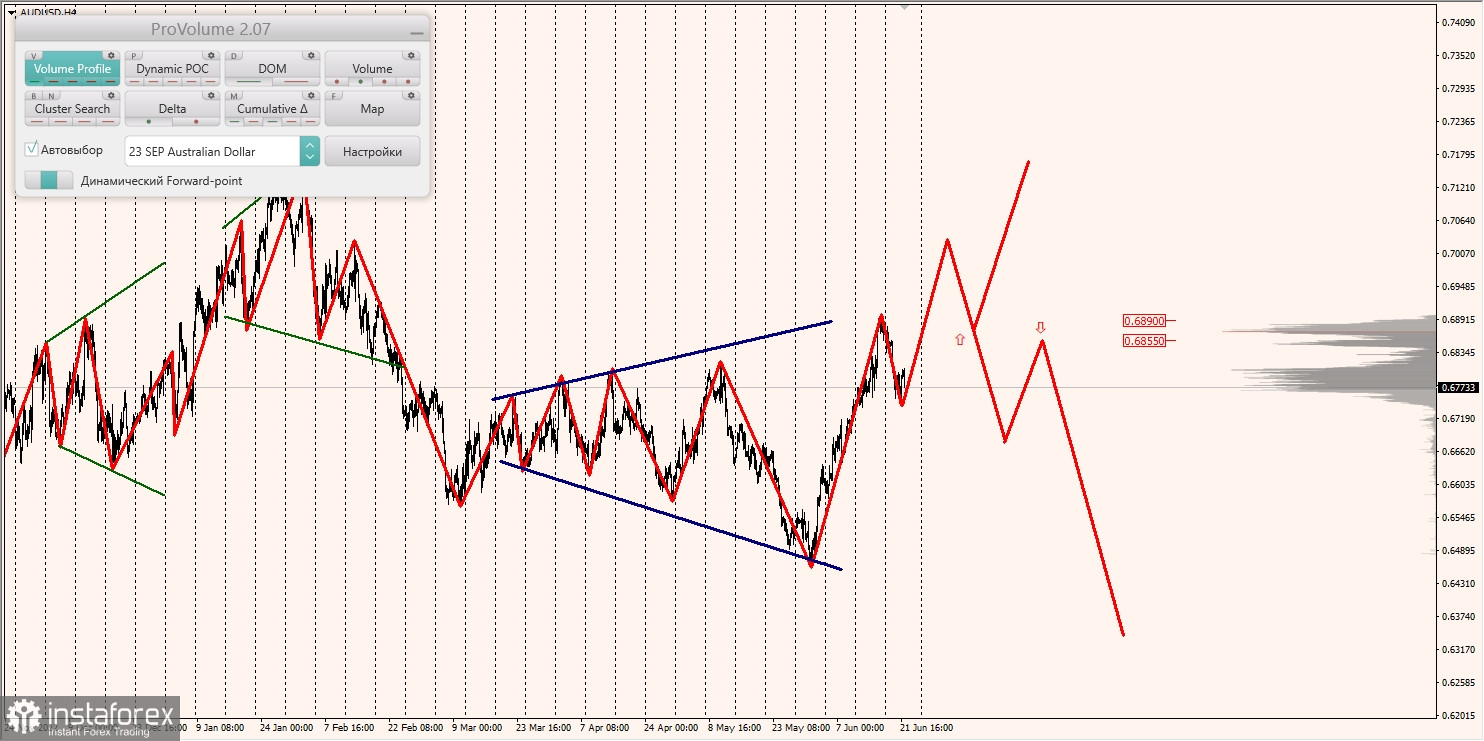The image size is (1484, 741).
Task: Toggle the Delta indicator
Action: pyautogui.click(x=172, y=108)
